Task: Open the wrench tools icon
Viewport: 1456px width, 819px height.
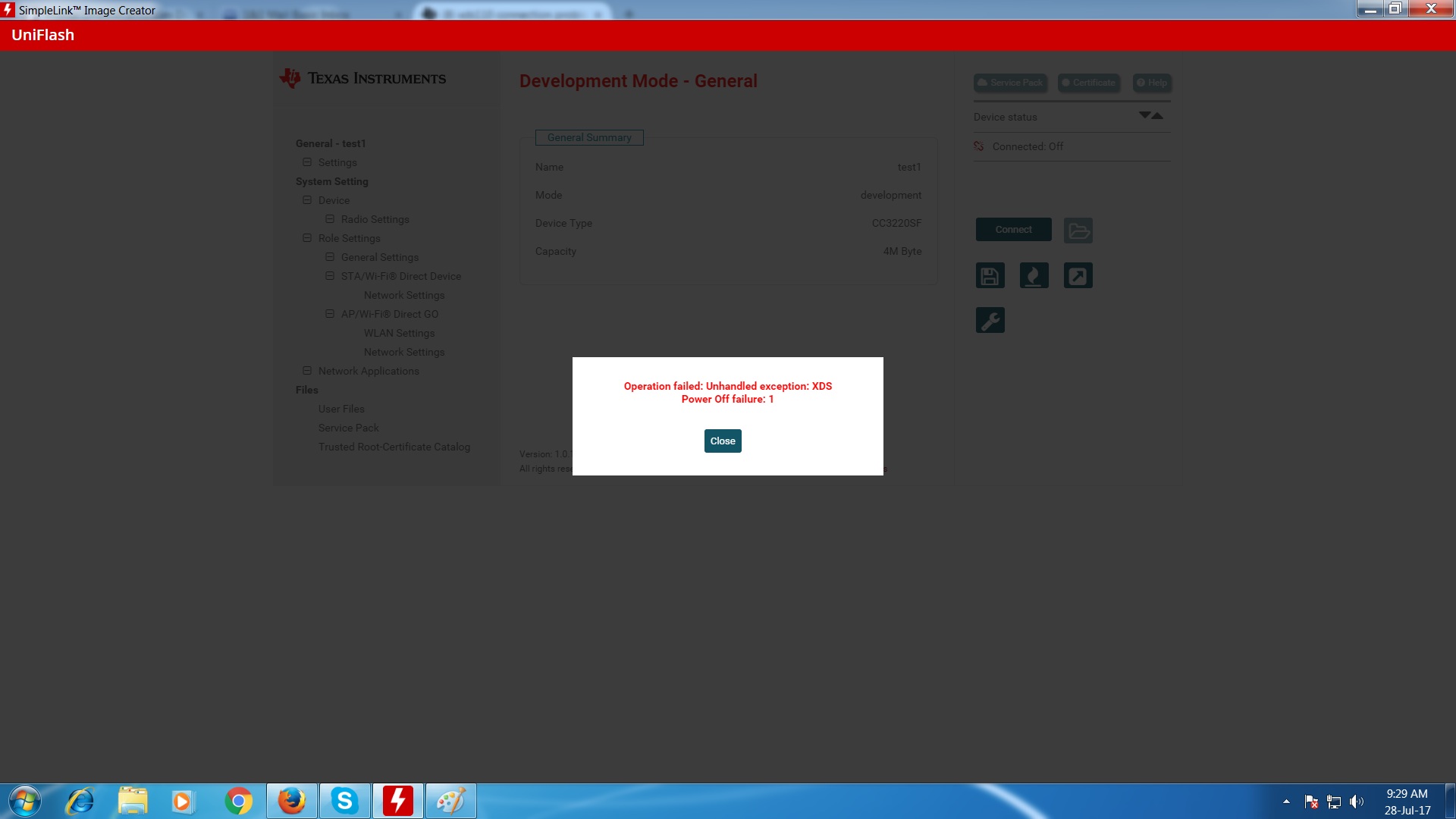Action: click(x=990, y=321)
